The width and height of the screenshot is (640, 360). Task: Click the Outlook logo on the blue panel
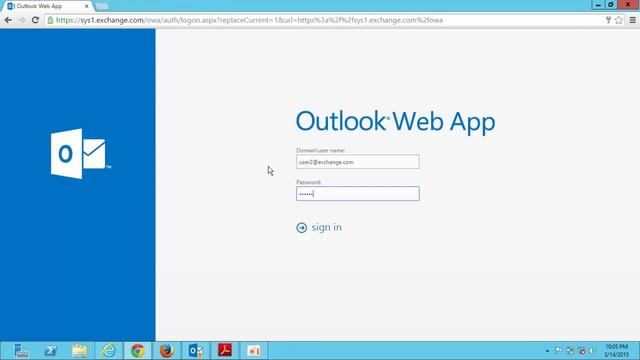coord(81,154)
